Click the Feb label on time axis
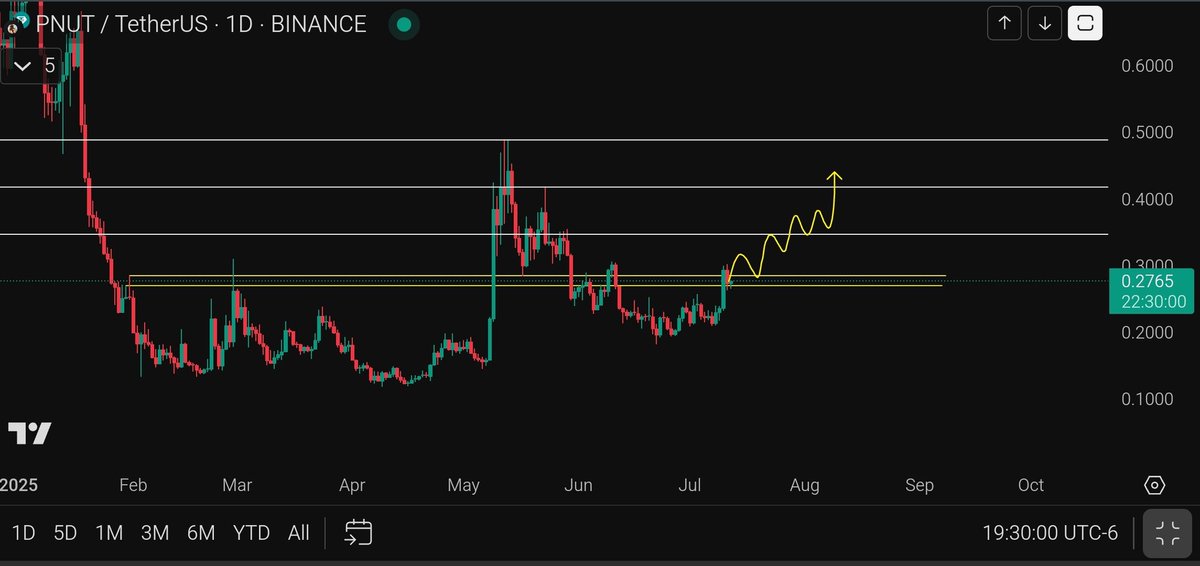 point(133,485)
